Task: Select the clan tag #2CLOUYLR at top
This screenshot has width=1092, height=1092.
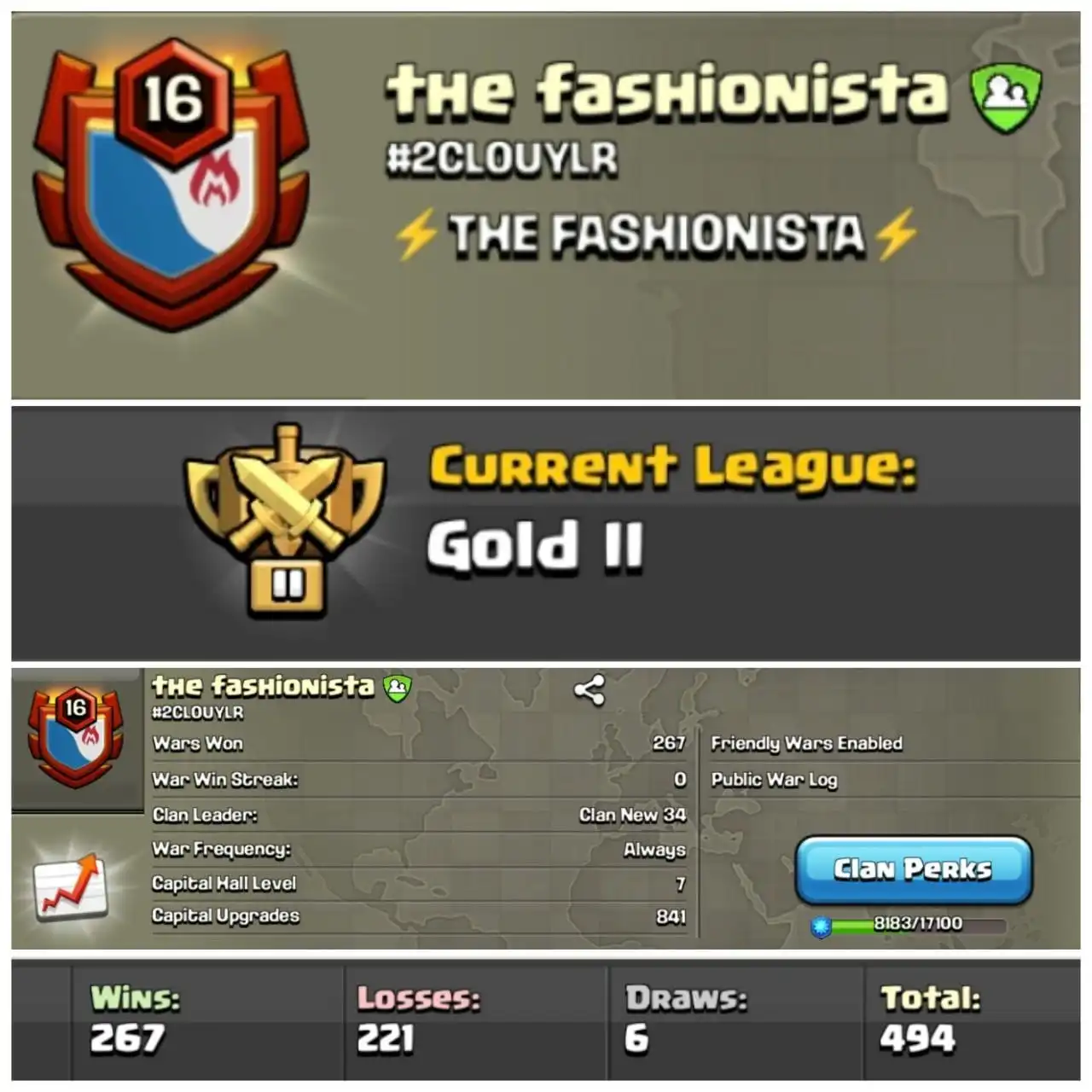Action: point(502,160)
